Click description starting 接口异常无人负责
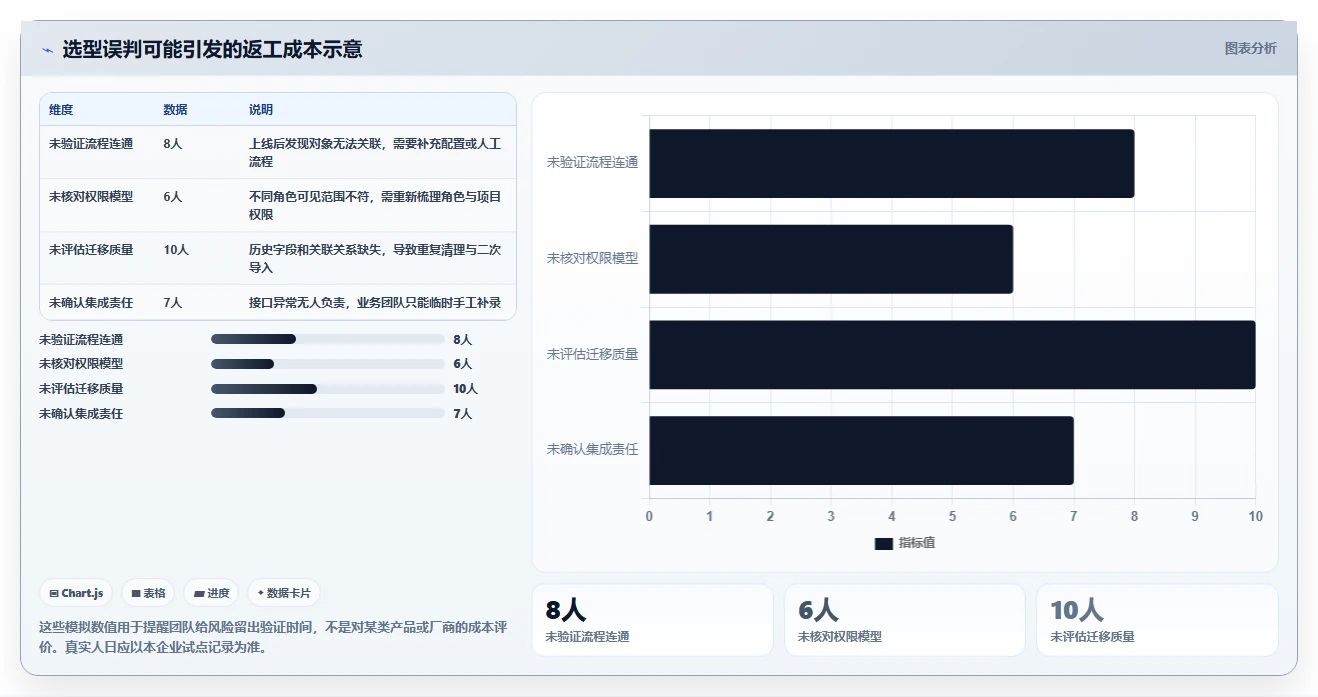 (x=375, y=303)
